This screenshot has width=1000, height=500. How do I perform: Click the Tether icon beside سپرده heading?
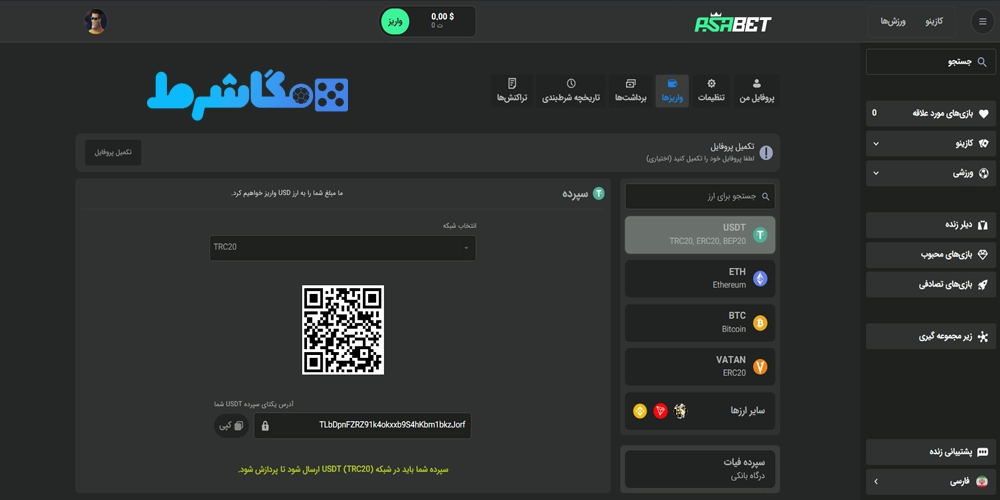(598, 193)
